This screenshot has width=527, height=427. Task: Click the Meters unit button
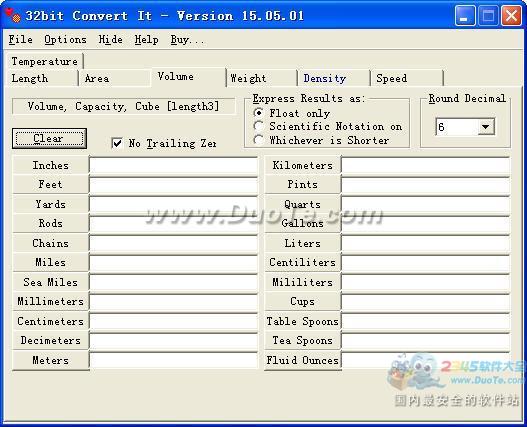(50, 360)
